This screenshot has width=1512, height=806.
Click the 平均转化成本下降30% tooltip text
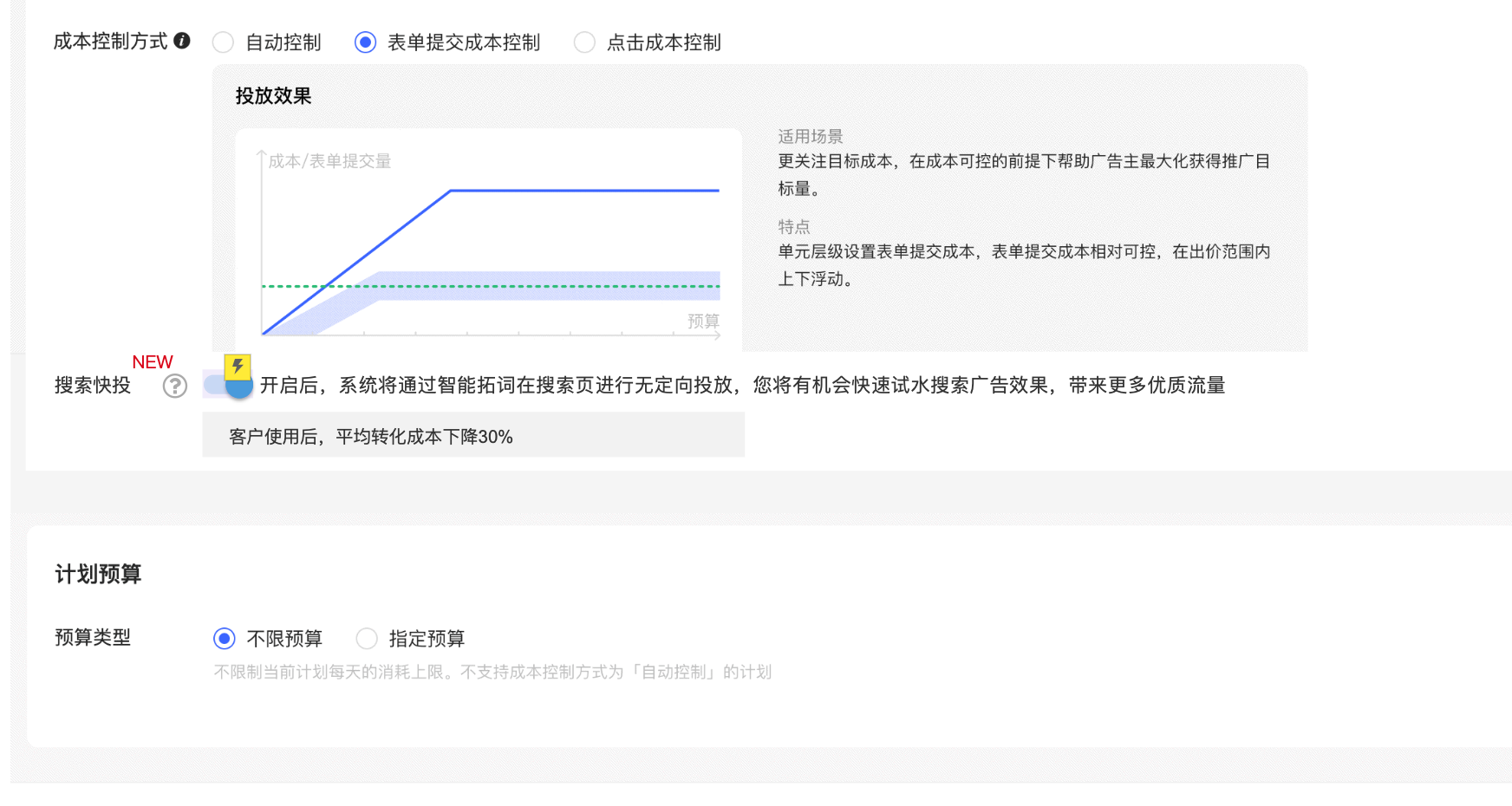pos(370,437)
